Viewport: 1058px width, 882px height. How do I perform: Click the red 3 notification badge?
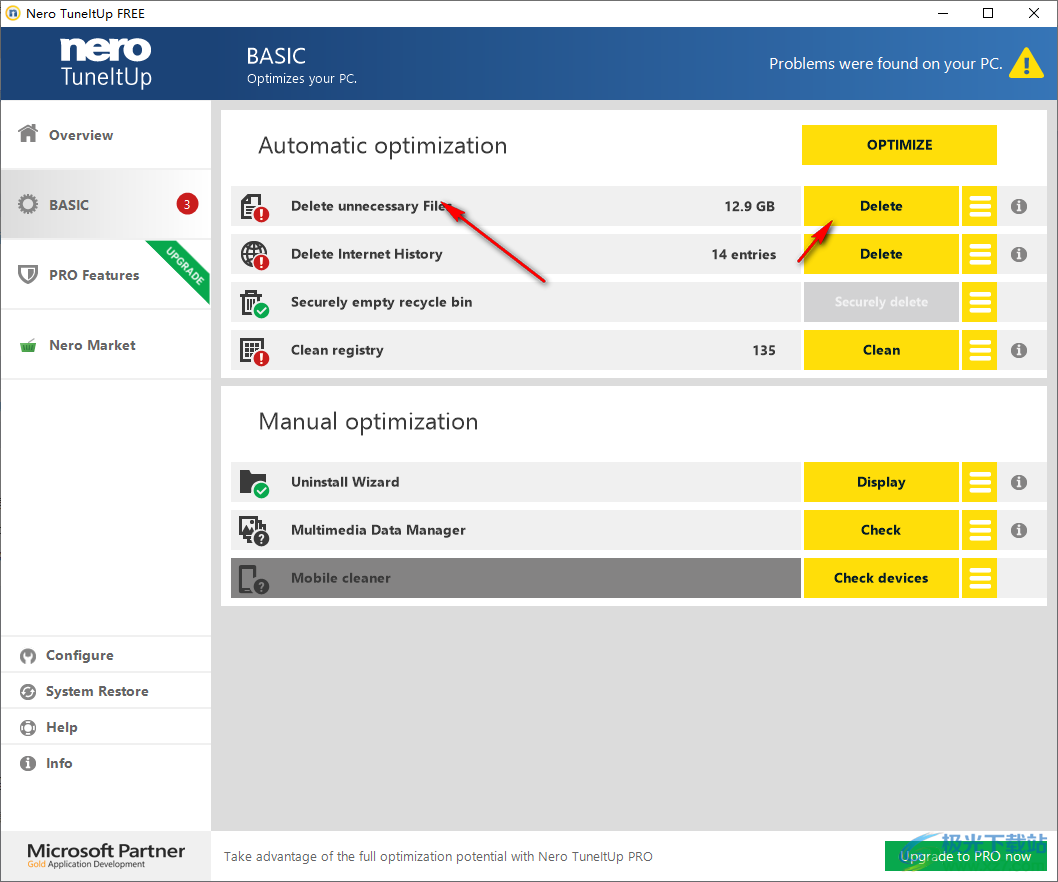[x=187, y=204]
